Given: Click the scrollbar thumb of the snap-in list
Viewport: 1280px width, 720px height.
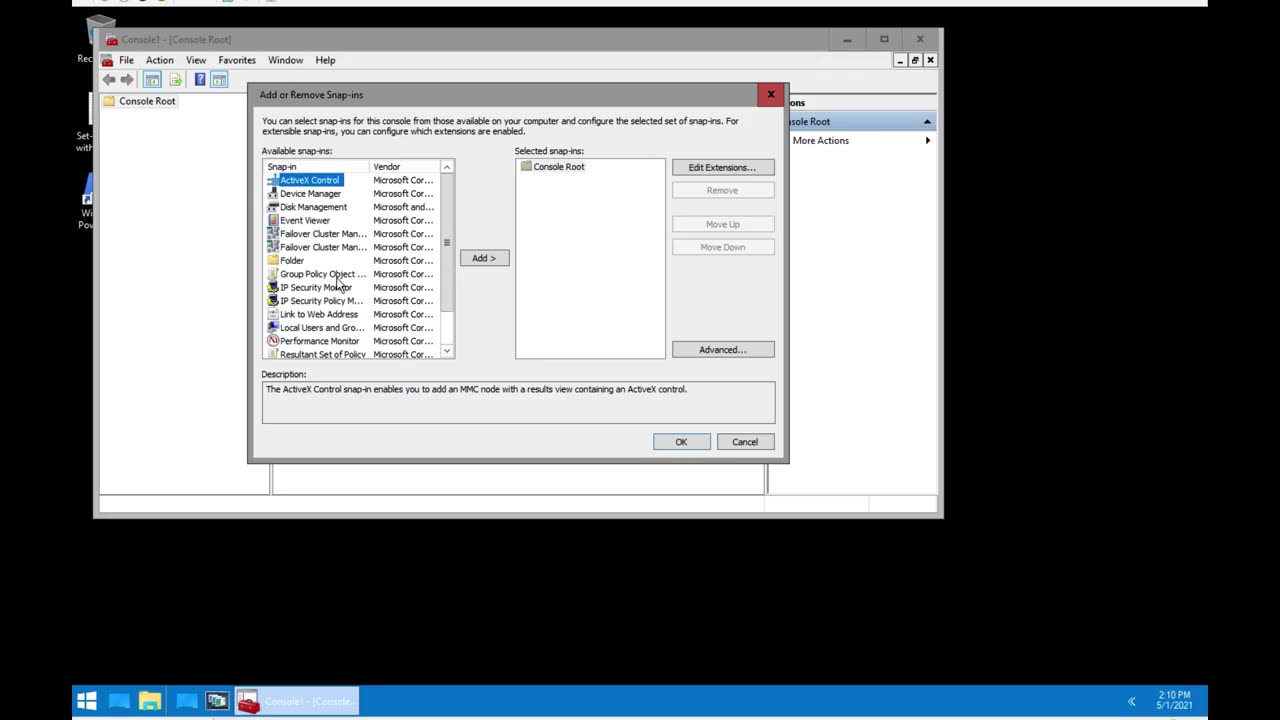Looking at the screenshot, I should tap(447, 243).
